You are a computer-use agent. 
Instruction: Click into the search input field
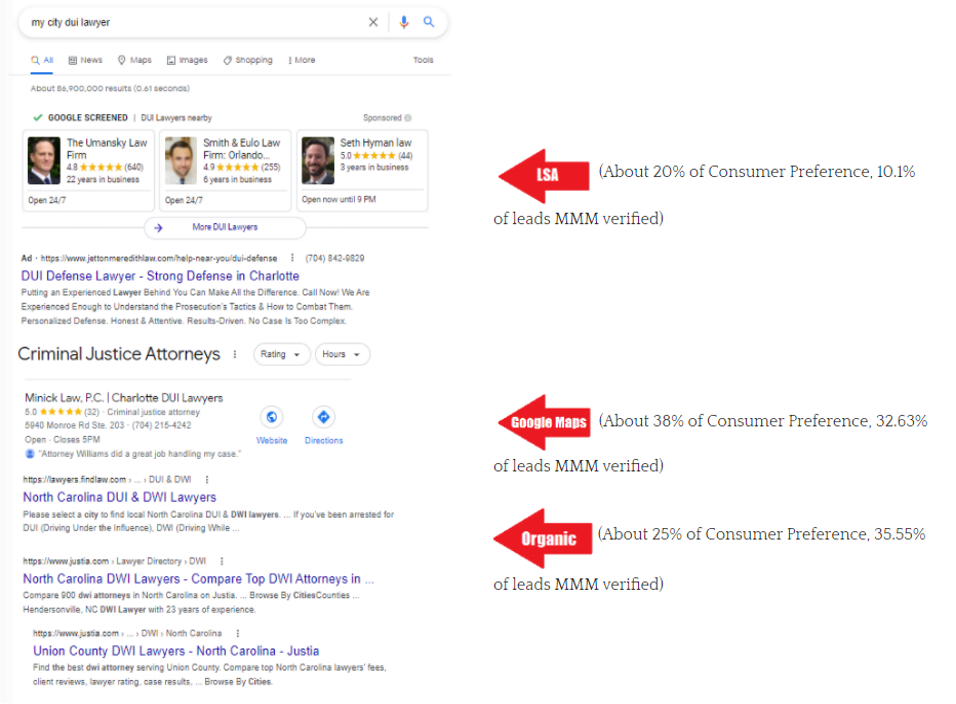[190, 22]
